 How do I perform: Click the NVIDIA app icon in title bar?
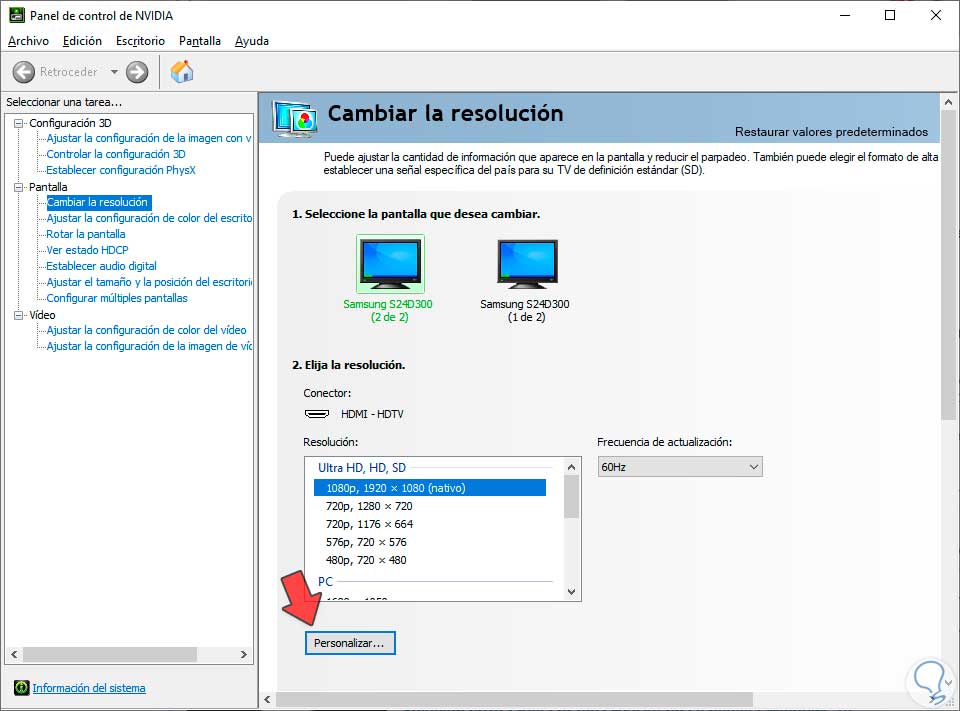[17, 15]
